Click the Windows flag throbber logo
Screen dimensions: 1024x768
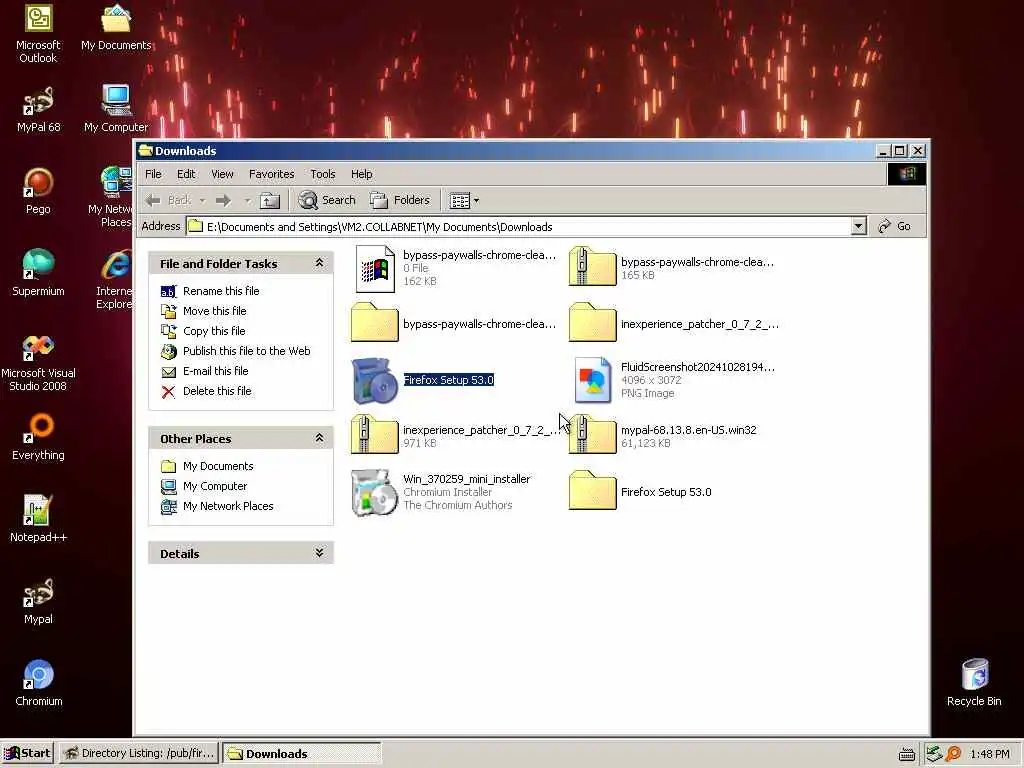906,174
